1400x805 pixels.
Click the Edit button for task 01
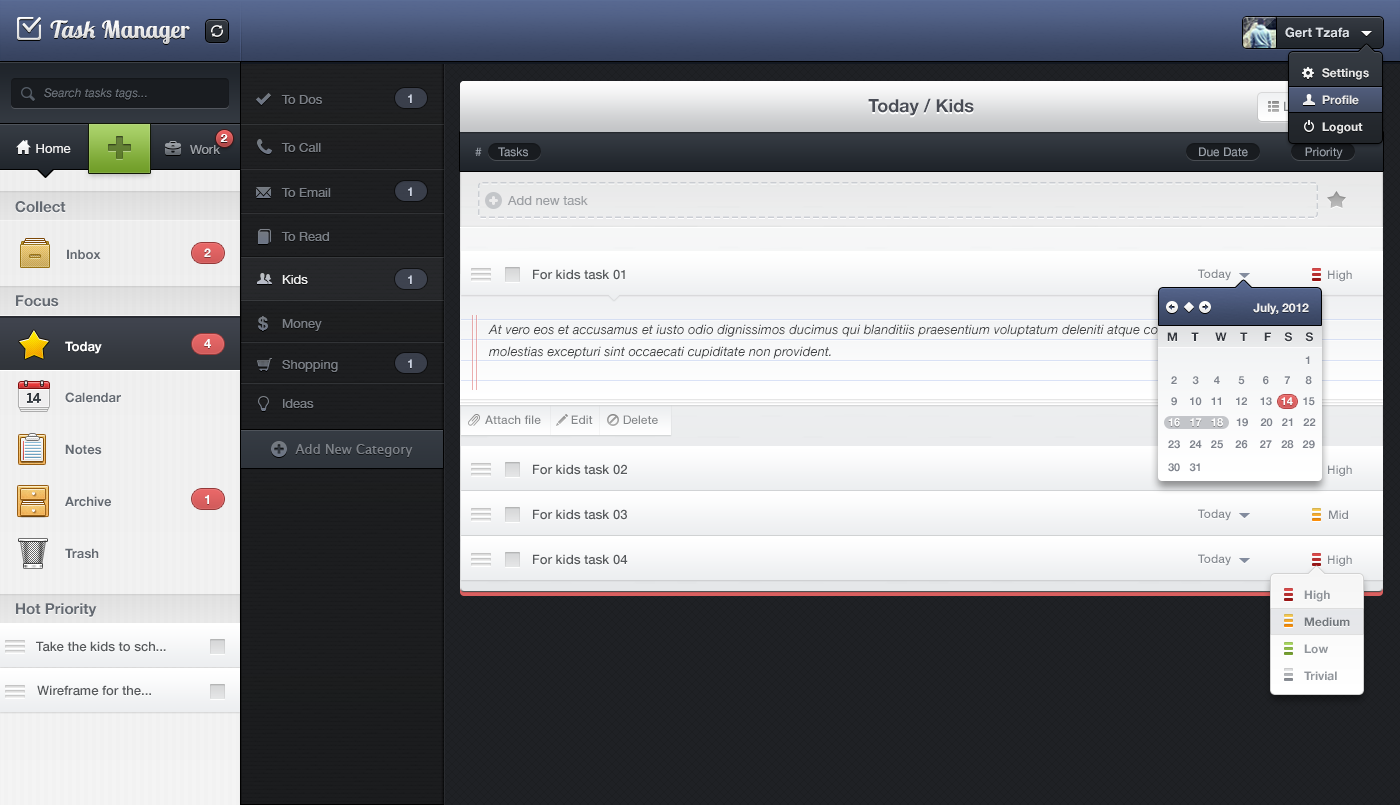(575, 420)
